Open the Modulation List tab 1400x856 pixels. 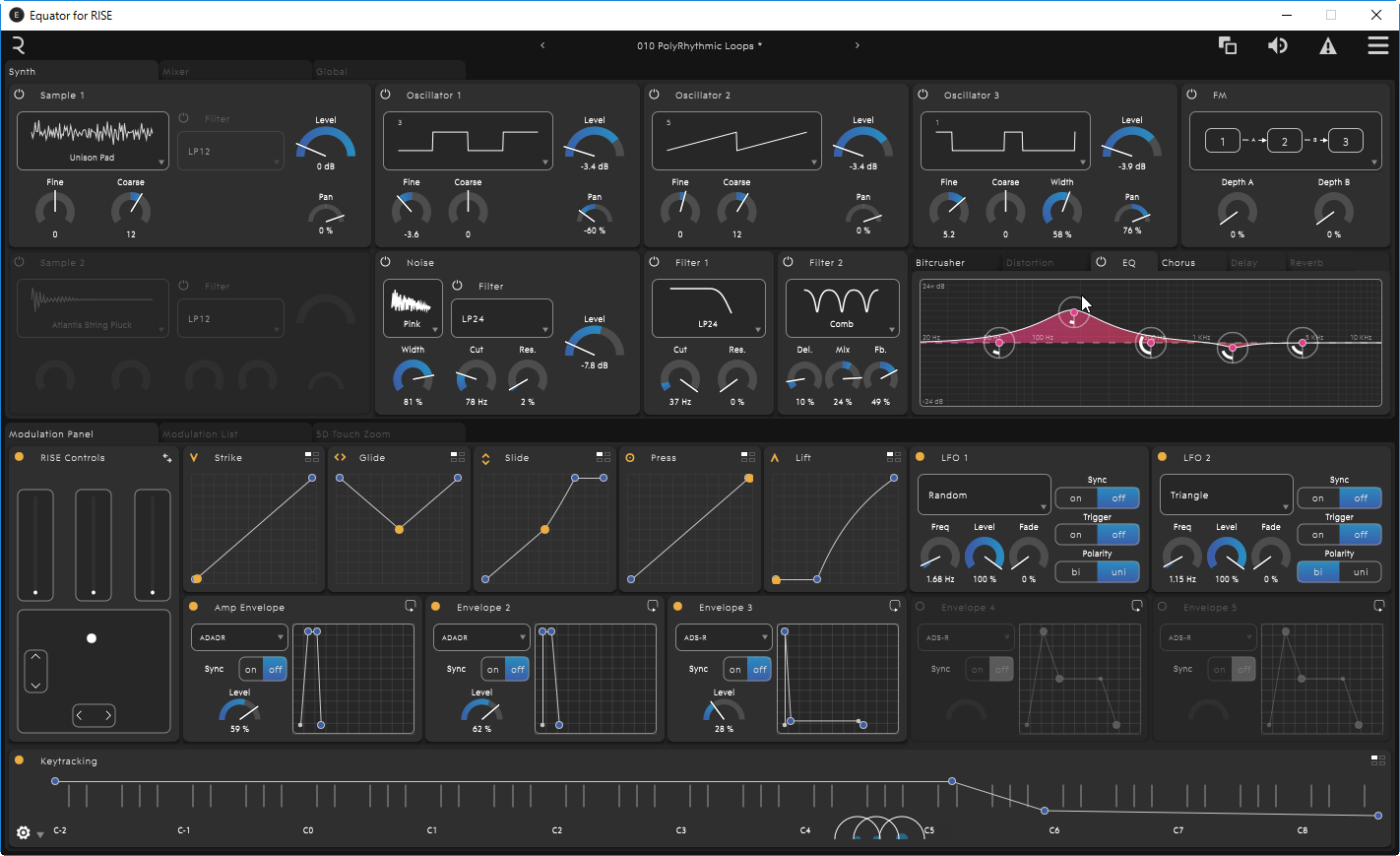(200, 434)
